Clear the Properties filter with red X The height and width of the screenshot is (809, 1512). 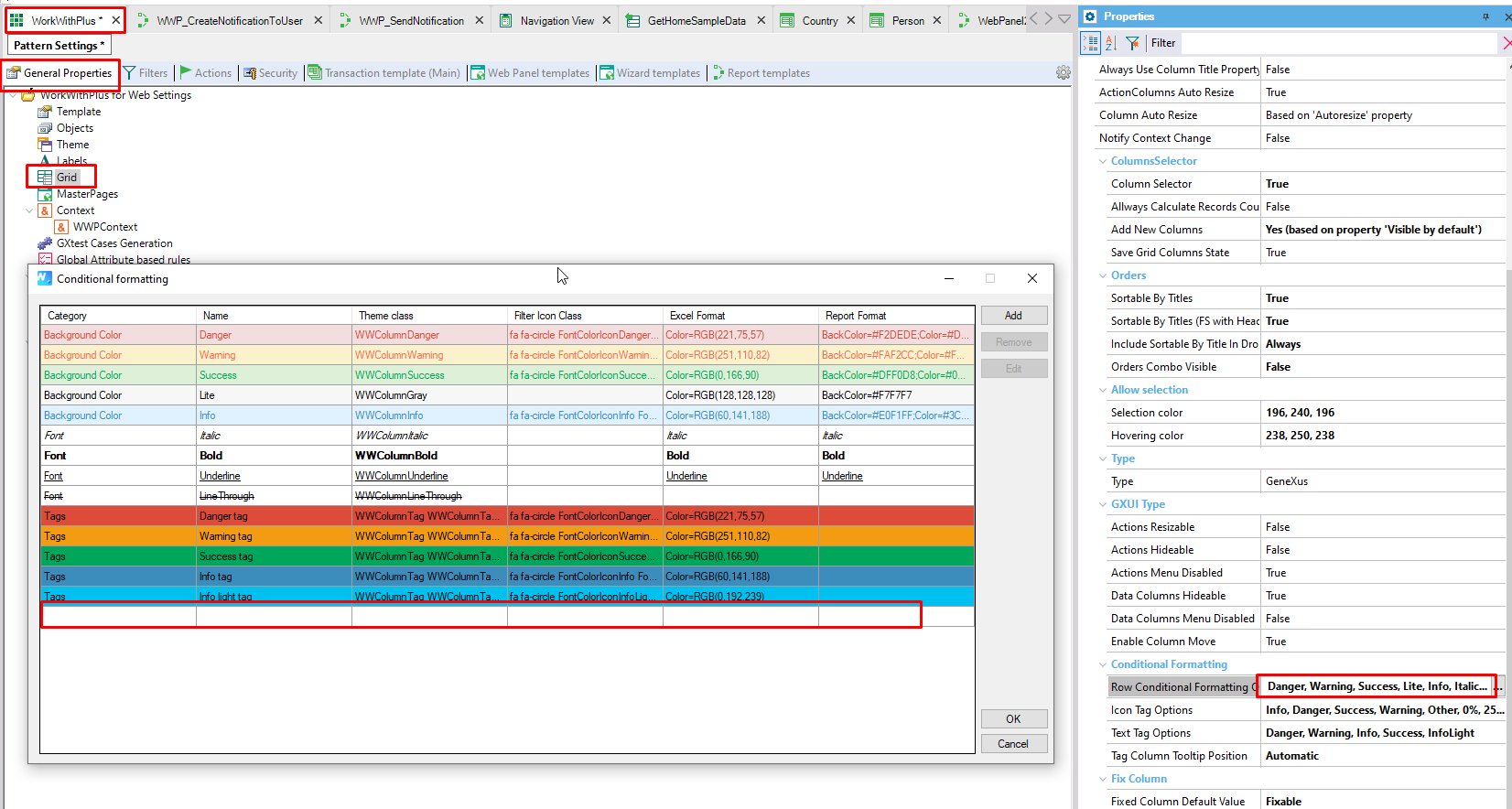coord(1507,43)
